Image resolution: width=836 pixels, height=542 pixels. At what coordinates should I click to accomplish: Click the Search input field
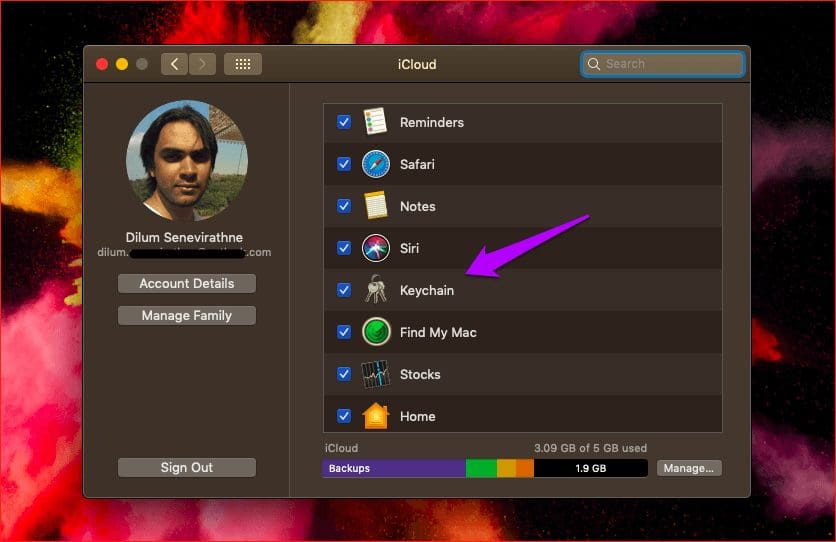(663, 64)
